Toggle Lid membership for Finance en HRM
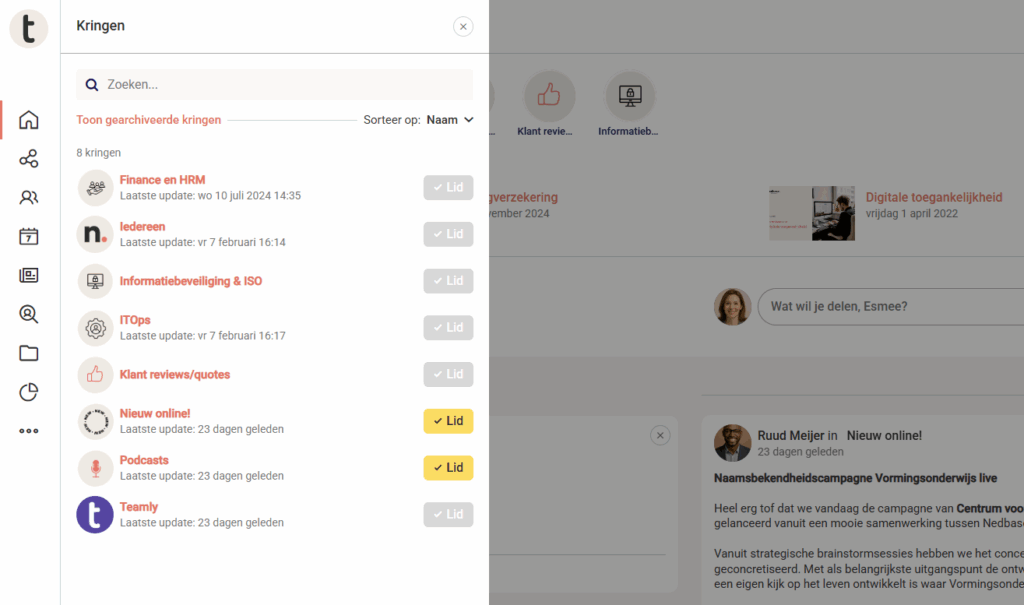Image resolution: width=1024 pixels, height=605 pixels. 448,187
